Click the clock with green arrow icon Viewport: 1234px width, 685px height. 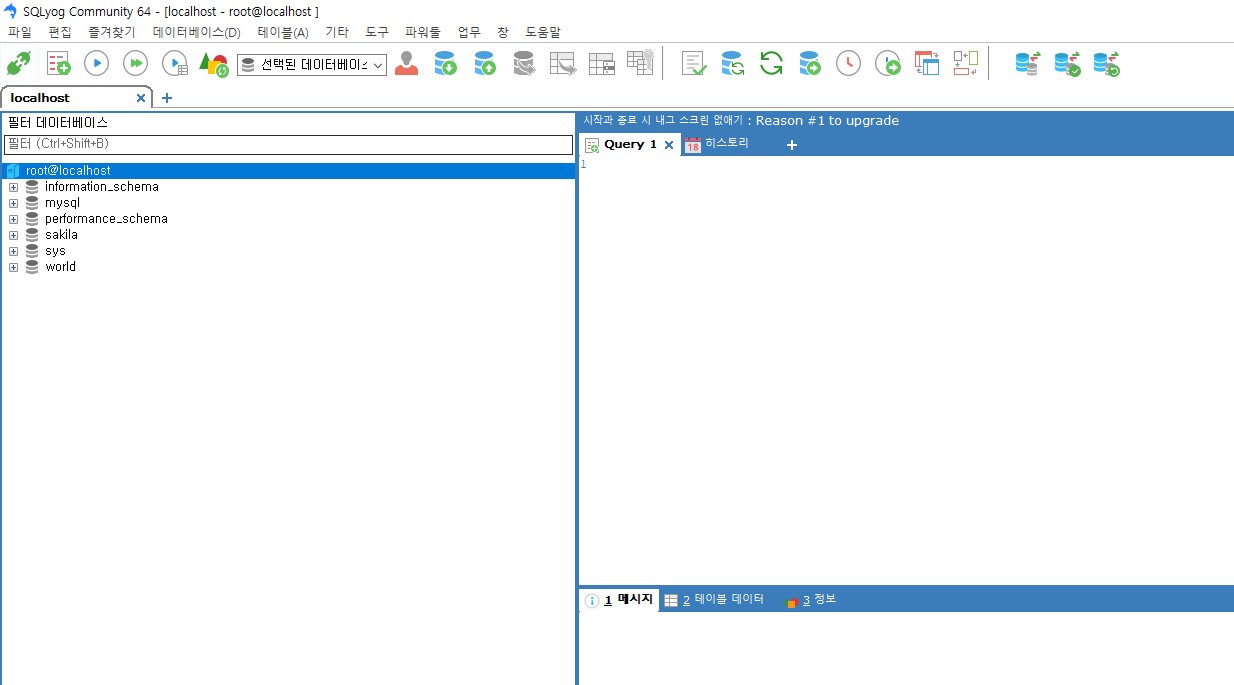(x=888, y=64)
